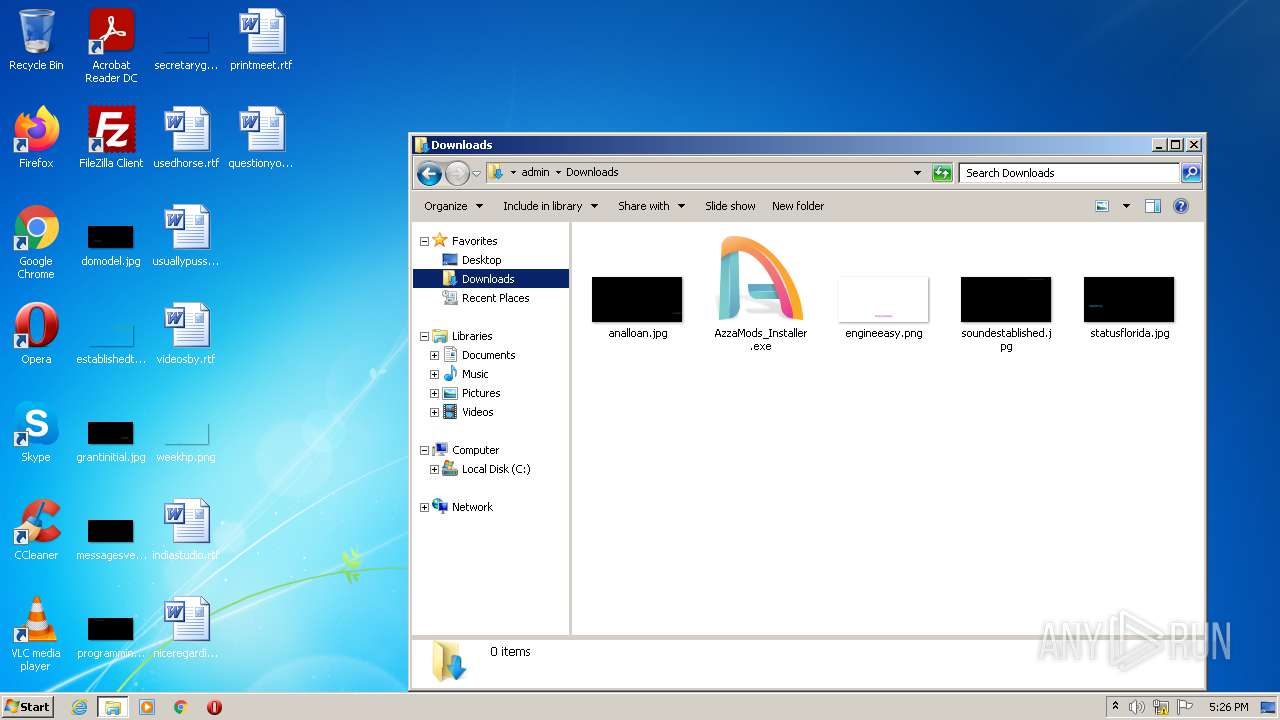Open Explorer help button
Viewport: 1280px width, 720px height.
tap(1181, 206)
